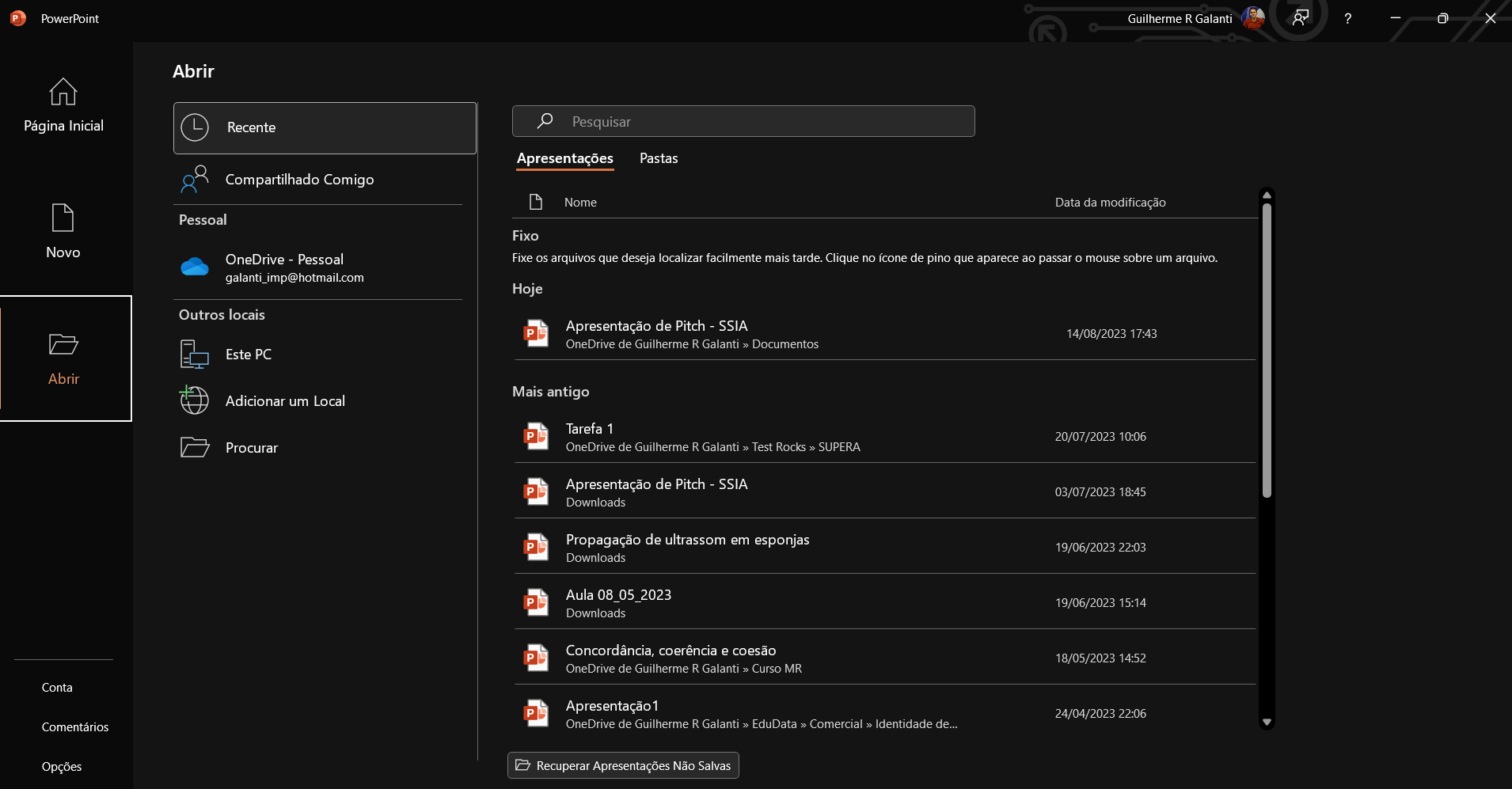The width and height of the screenshot is (1512, 789).
Task: Click the account profile photo
Action: [1253, 17]
